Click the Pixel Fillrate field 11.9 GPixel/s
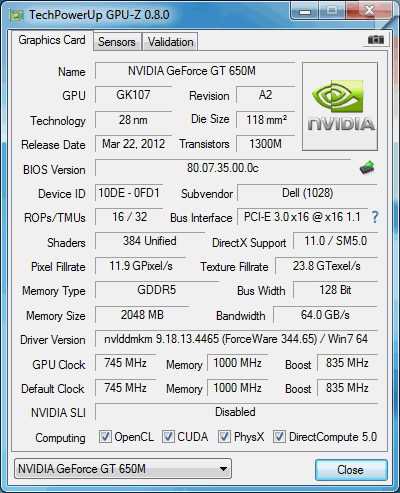400x493 pixels. coord(140,266)
